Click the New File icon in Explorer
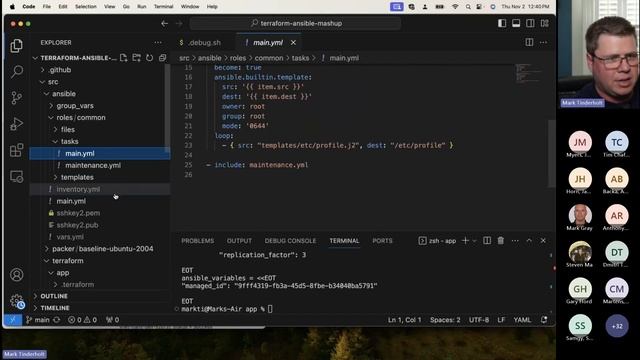640x360 pixels. click(123, 58)
